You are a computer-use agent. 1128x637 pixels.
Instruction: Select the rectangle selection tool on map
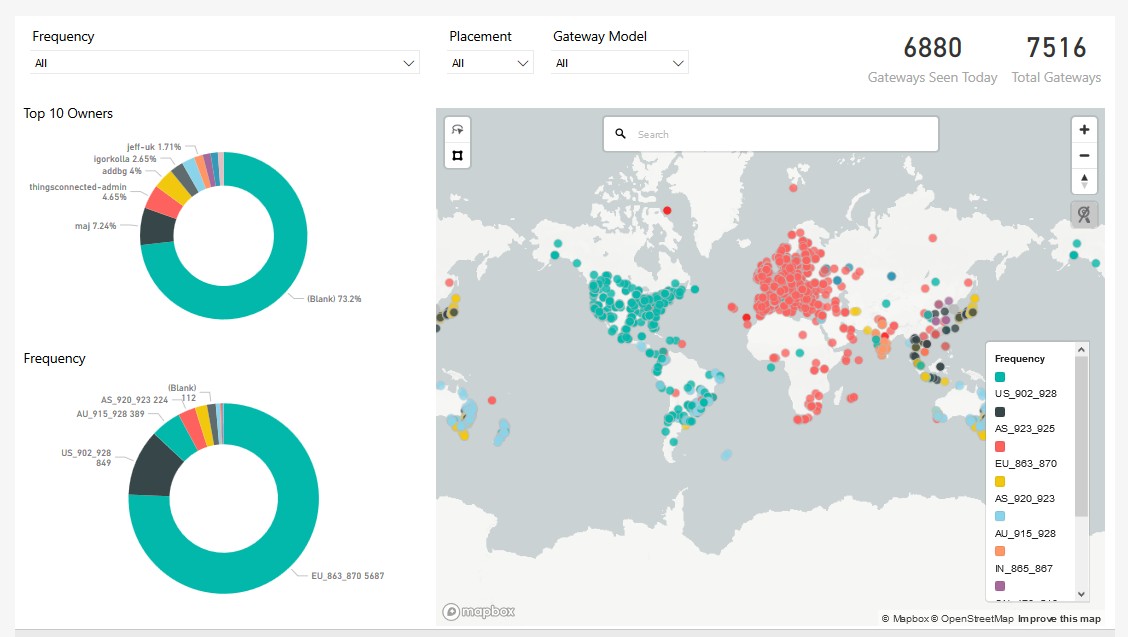[x=457, y=155]
